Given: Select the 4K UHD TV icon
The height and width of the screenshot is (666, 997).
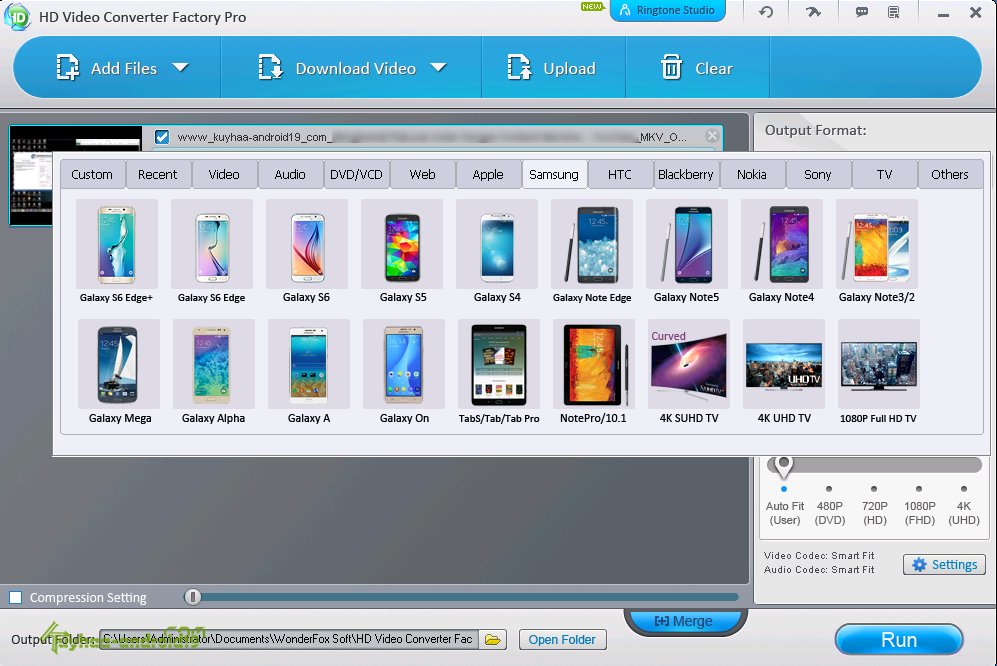Looking at the screenshot, I should tap(784, 364).
